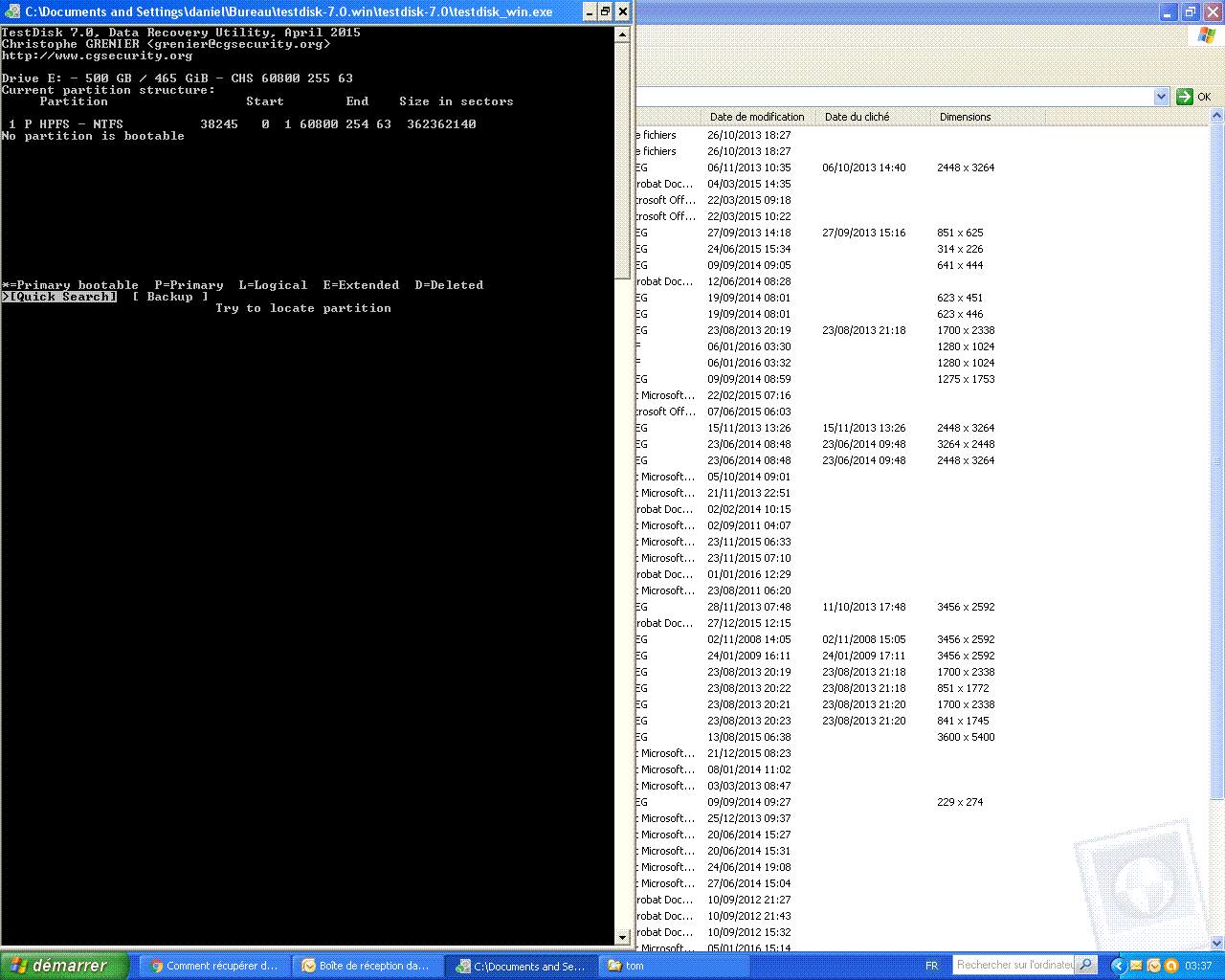Click the 1275 x 1753 dimensions cell
The image size is (1225, 980).
pyautogui.click(x=966, y=379)
